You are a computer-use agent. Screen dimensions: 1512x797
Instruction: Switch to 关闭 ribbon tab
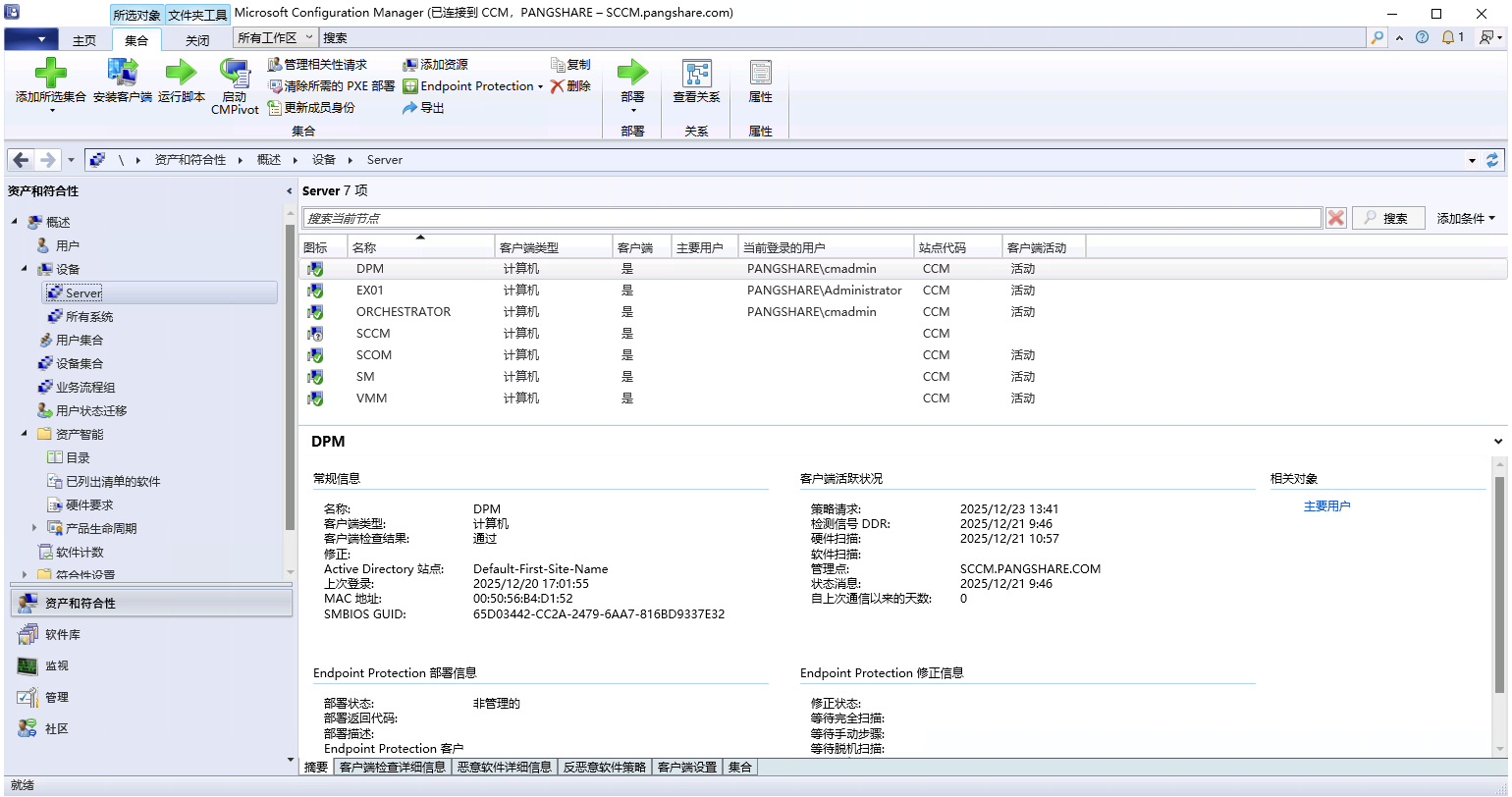click(x=197, y=40)
